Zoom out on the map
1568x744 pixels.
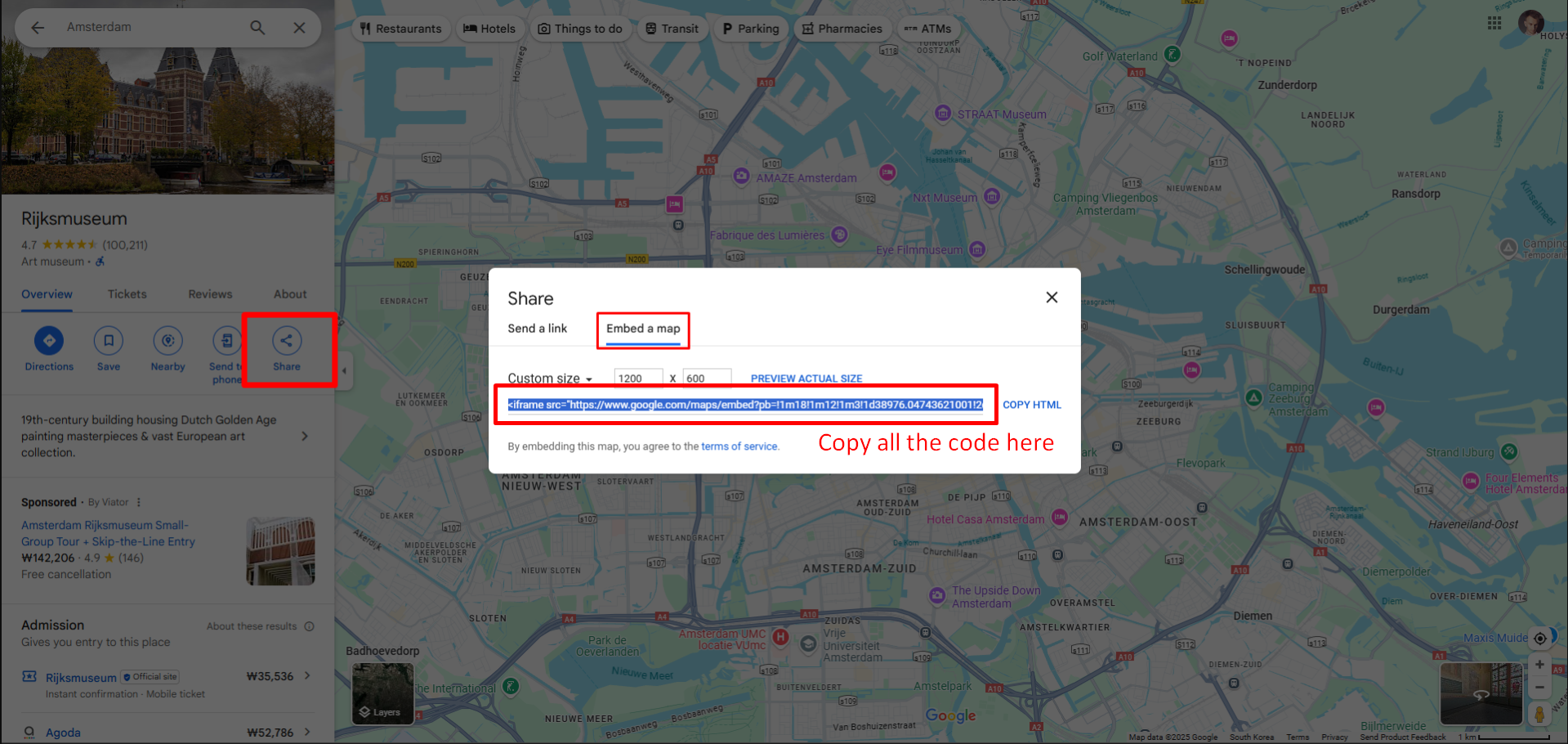(1539, 688)
